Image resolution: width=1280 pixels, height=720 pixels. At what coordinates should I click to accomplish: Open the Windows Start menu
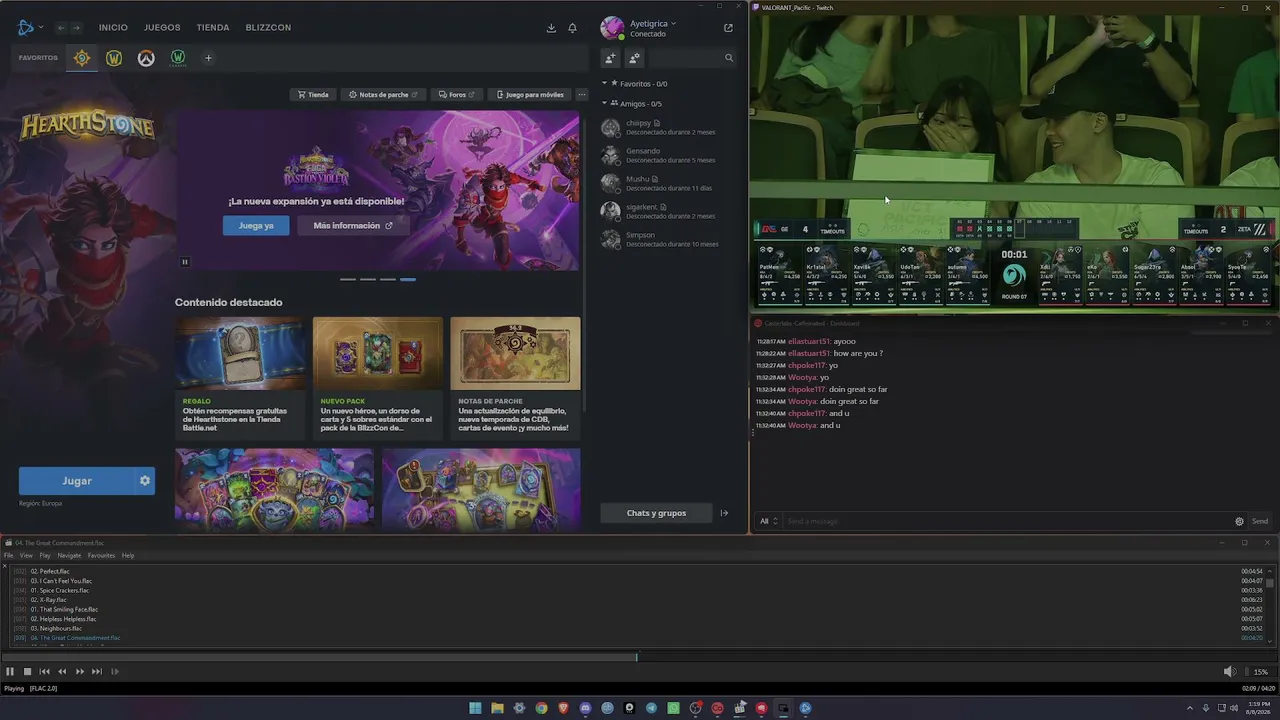pos(475,708)
